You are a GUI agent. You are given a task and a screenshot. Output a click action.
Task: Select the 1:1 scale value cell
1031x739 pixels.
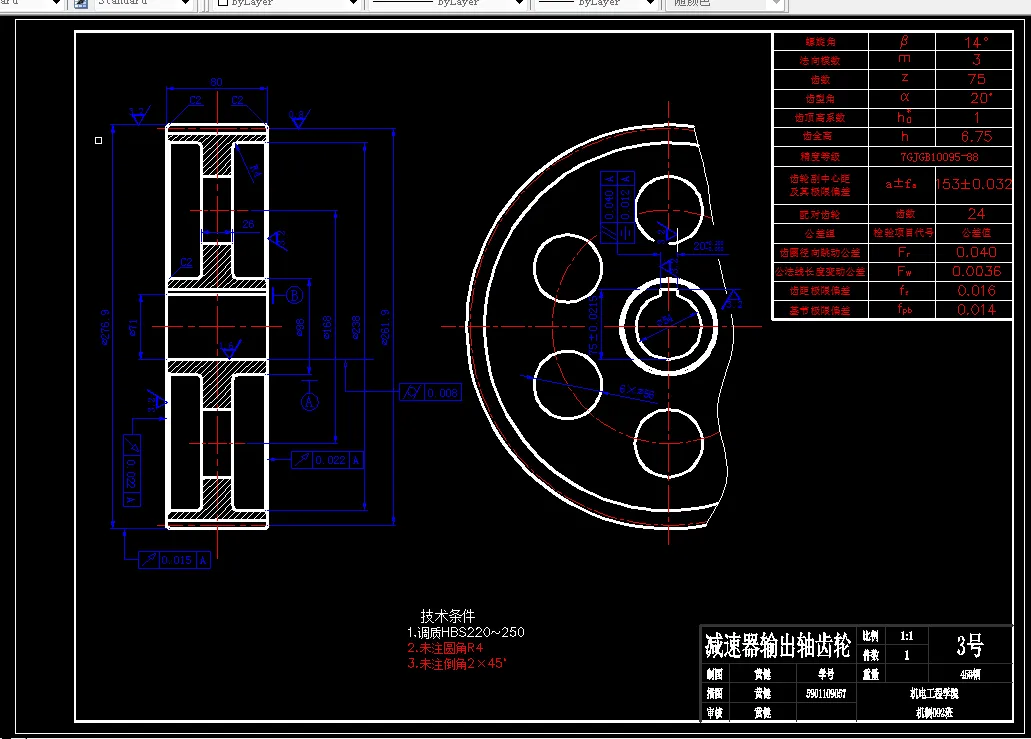(907, 636)
